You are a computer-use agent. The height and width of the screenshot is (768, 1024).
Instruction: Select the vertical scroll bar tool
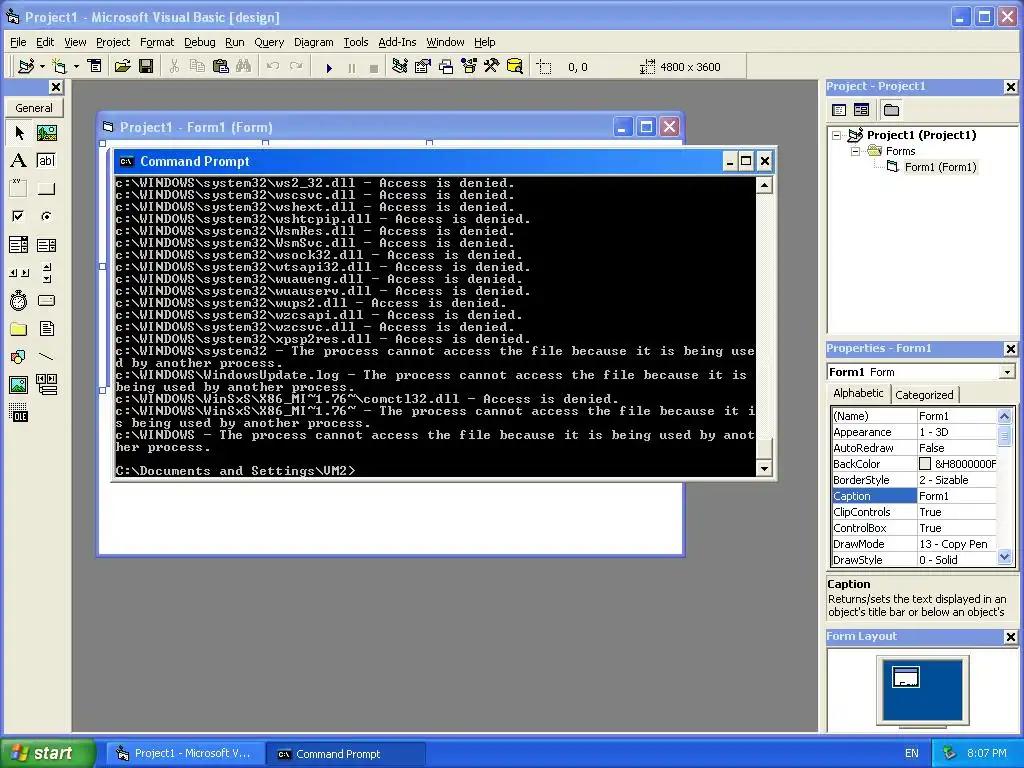[x=46, y=272]
